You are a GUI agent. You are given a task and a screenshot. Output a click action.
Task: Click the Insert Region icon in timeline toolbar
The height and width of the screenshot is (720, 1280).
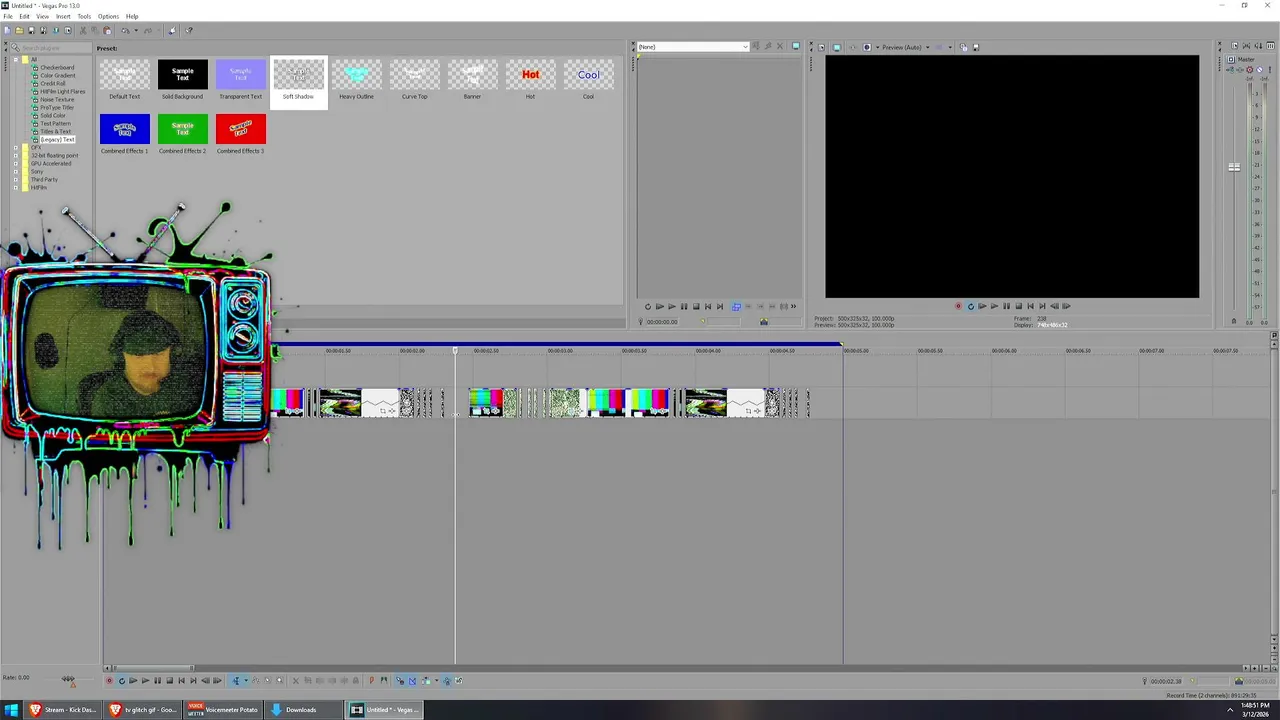point(384,681)
